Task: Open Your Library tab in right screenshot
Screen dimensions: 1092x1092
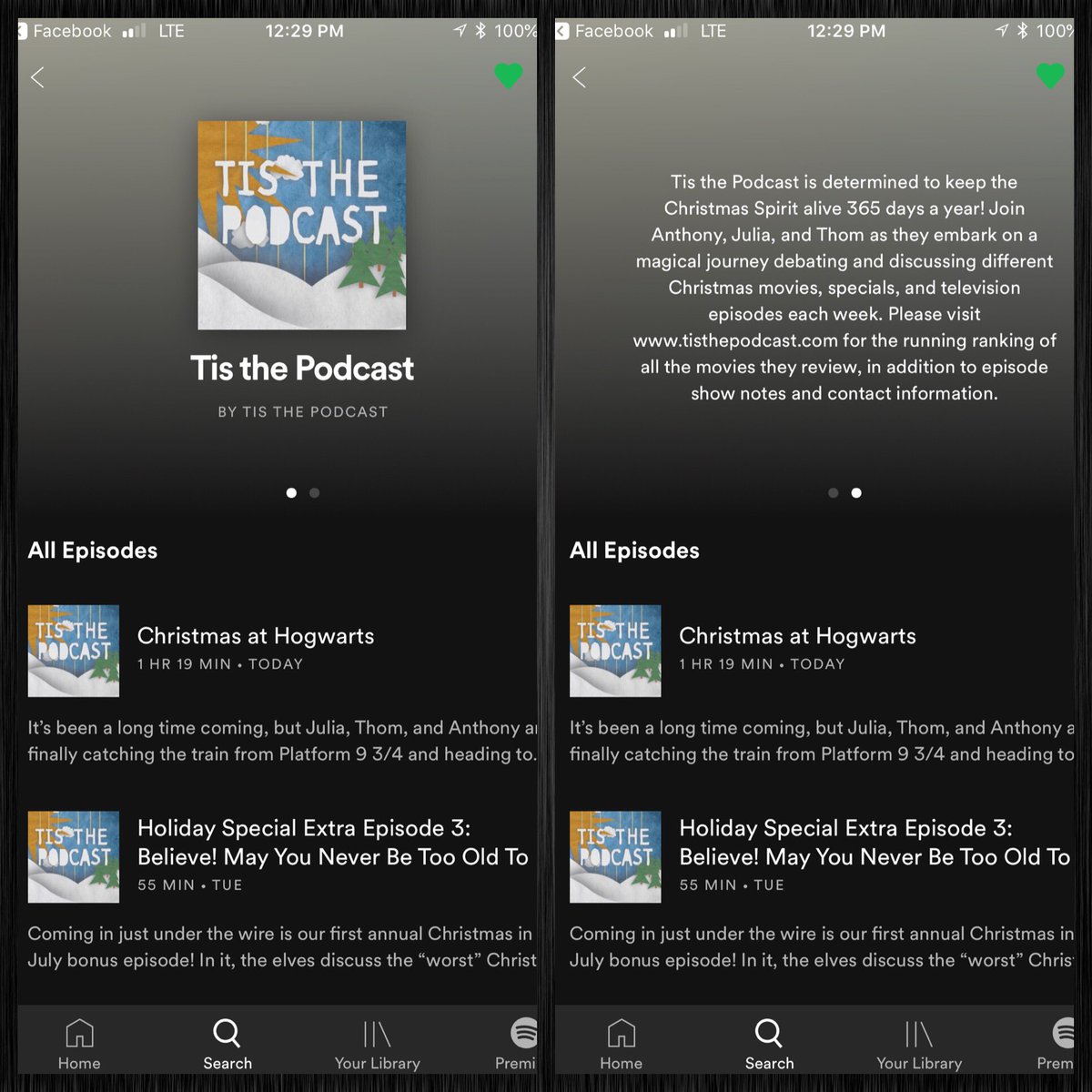Action: pyautogui.click(x=919, y=1045)
